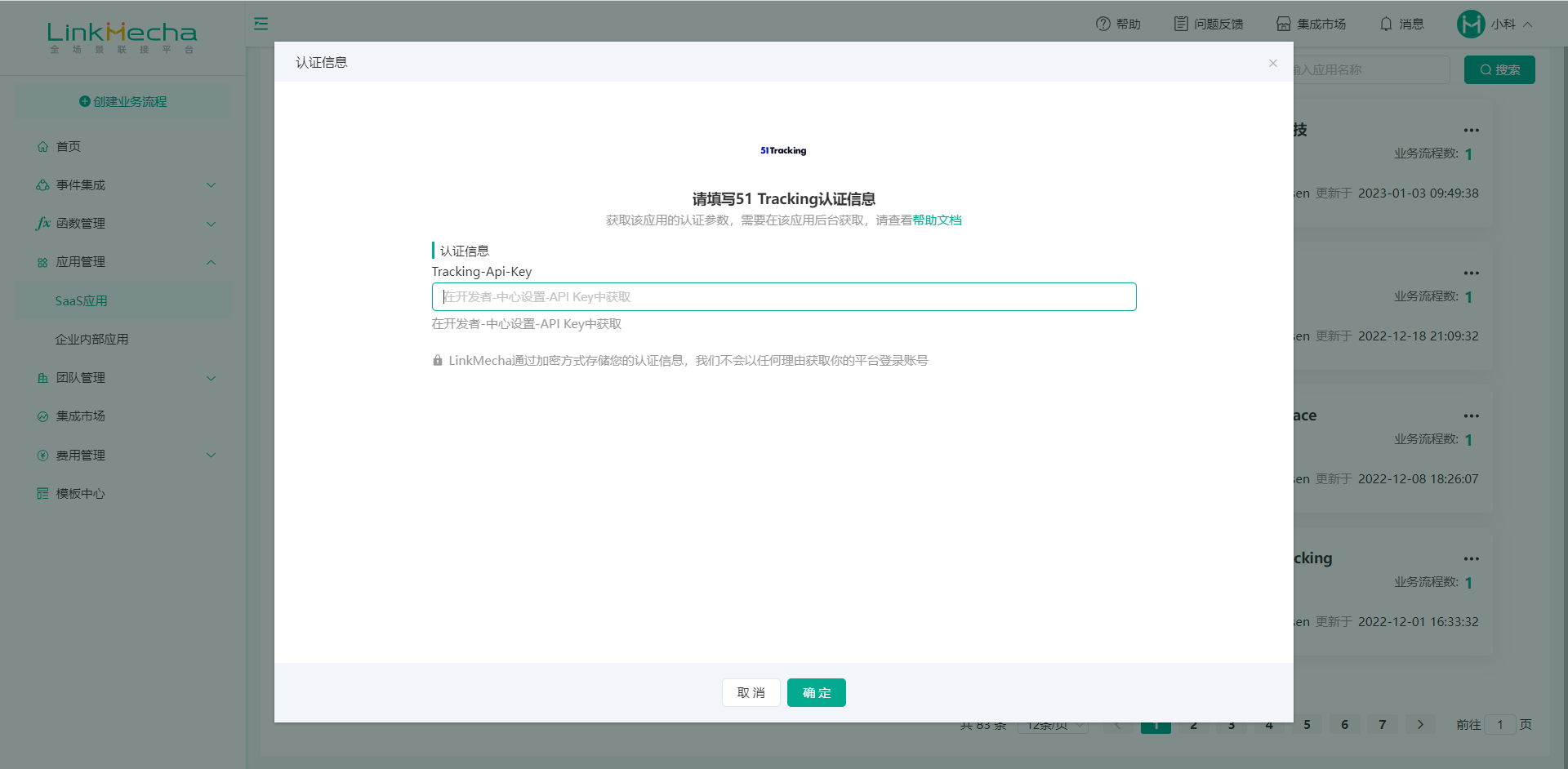1568x769 pixels.
Task: Expand 费用管理 chevron
Action: pyautogui.click(x=211, y=456)
